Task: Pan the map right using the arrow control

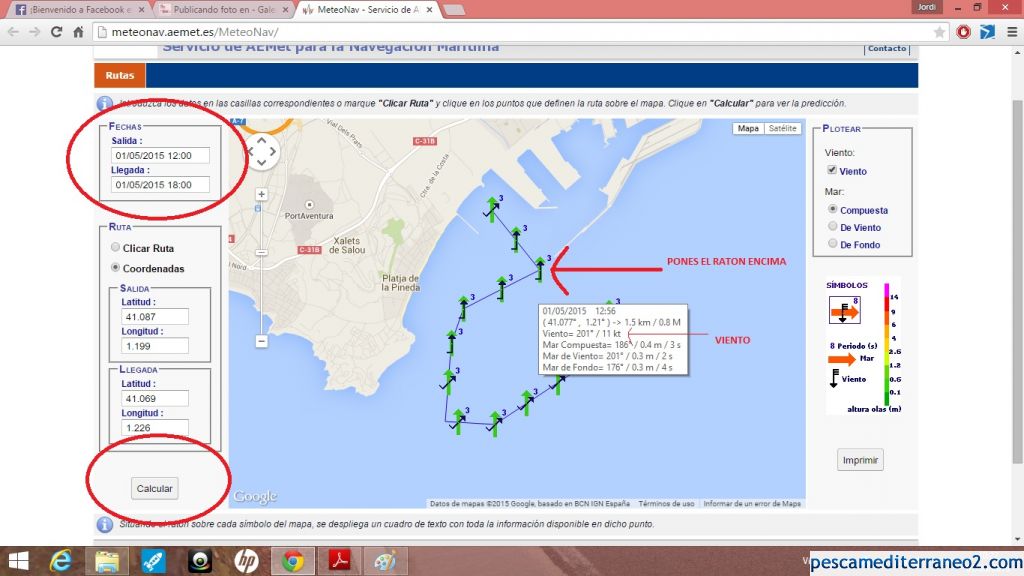Action: coord(273,151)
